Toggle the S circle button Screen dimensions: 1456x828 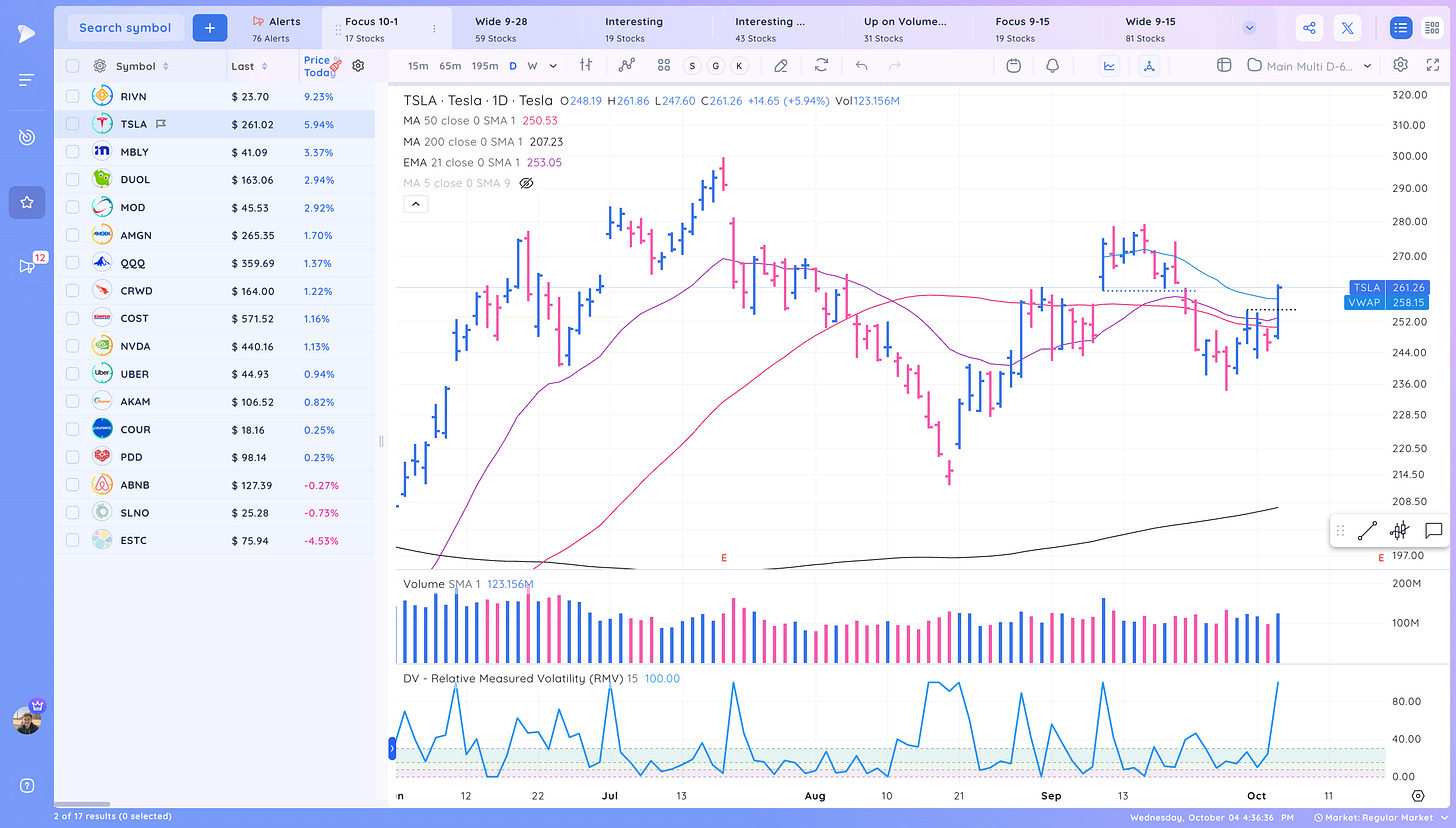click(691, 66)
